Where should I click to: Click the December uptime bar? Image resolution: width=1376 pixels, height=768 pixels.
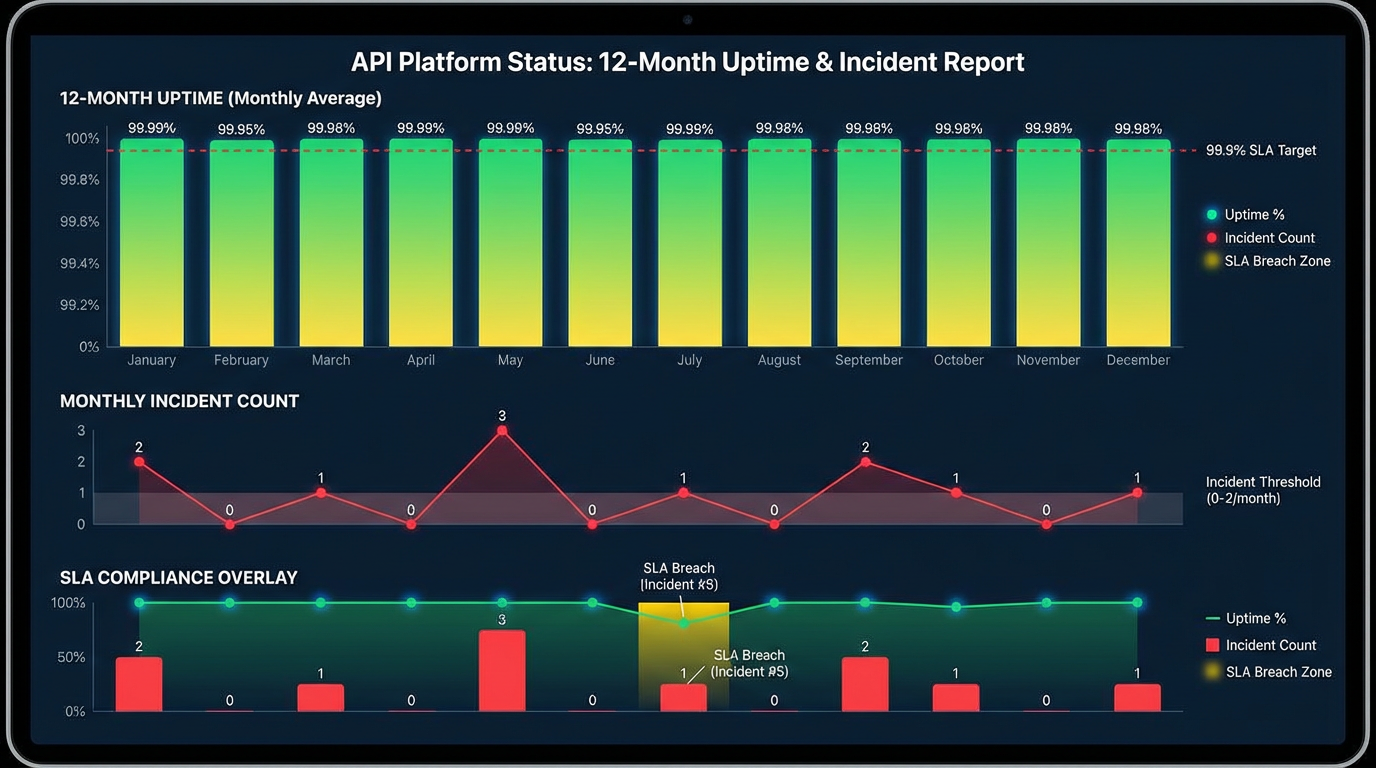click(1138, 243)
